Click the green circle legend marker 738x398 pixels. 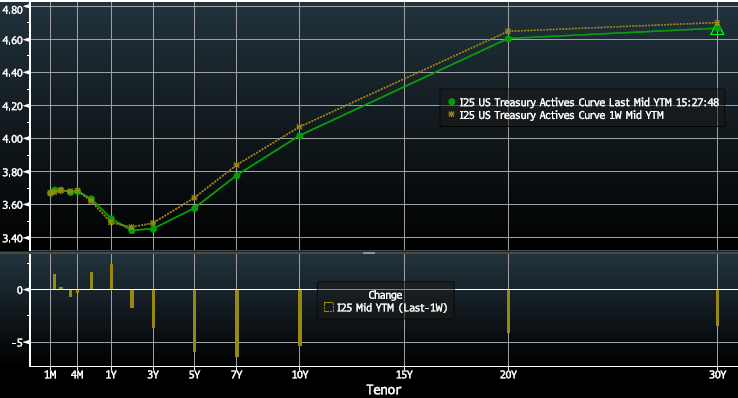pos(452,102)
